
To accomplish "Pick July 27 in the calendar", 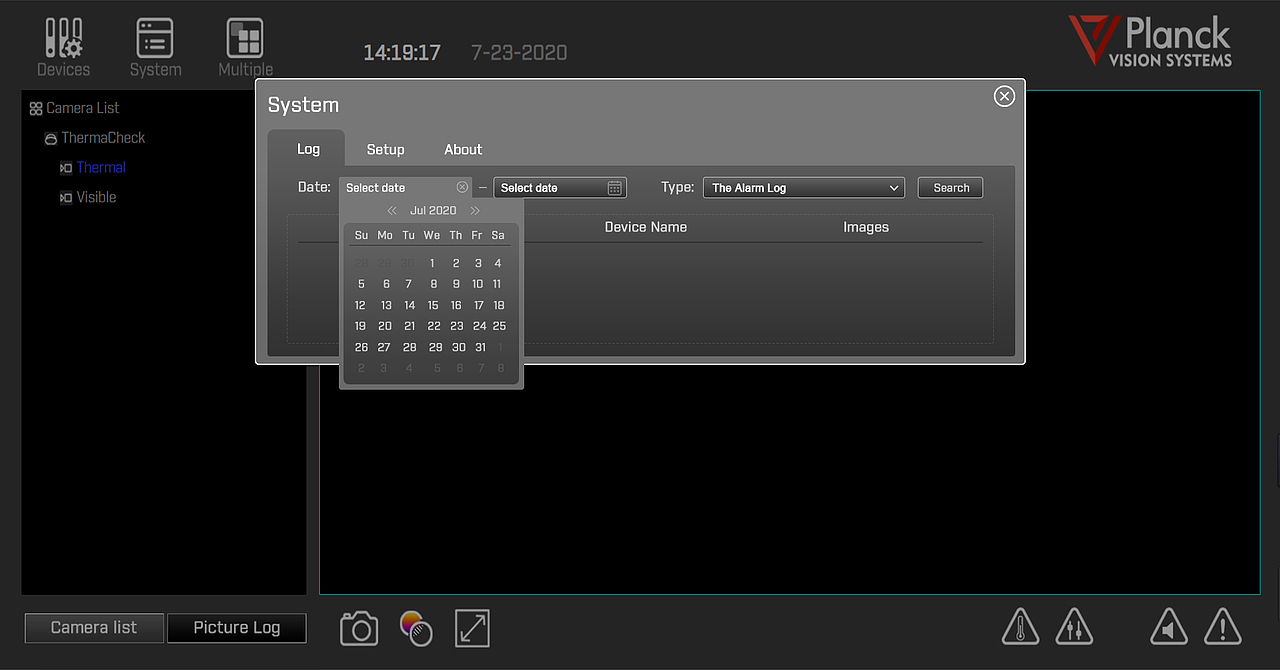I will click(384, 347).
